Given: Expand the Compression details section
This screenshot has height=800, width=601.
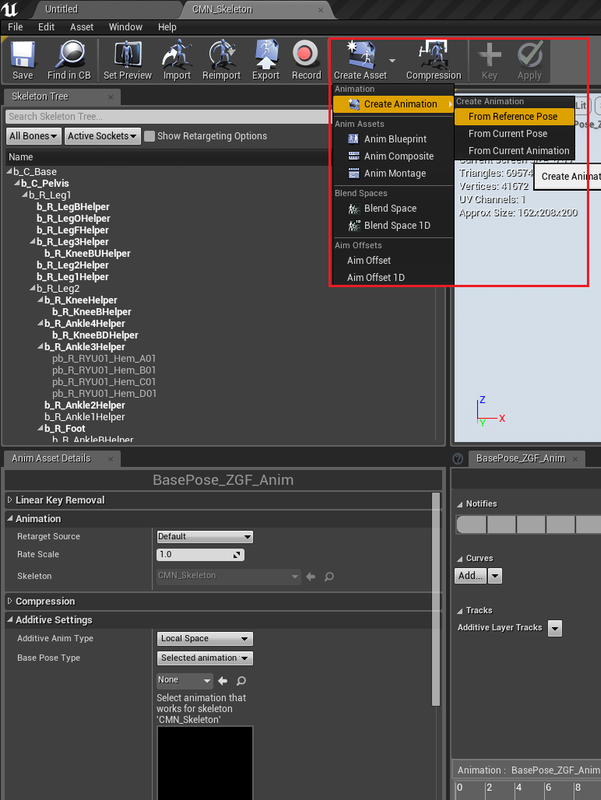Looking at the screenshot, I should tap(10, 601).
